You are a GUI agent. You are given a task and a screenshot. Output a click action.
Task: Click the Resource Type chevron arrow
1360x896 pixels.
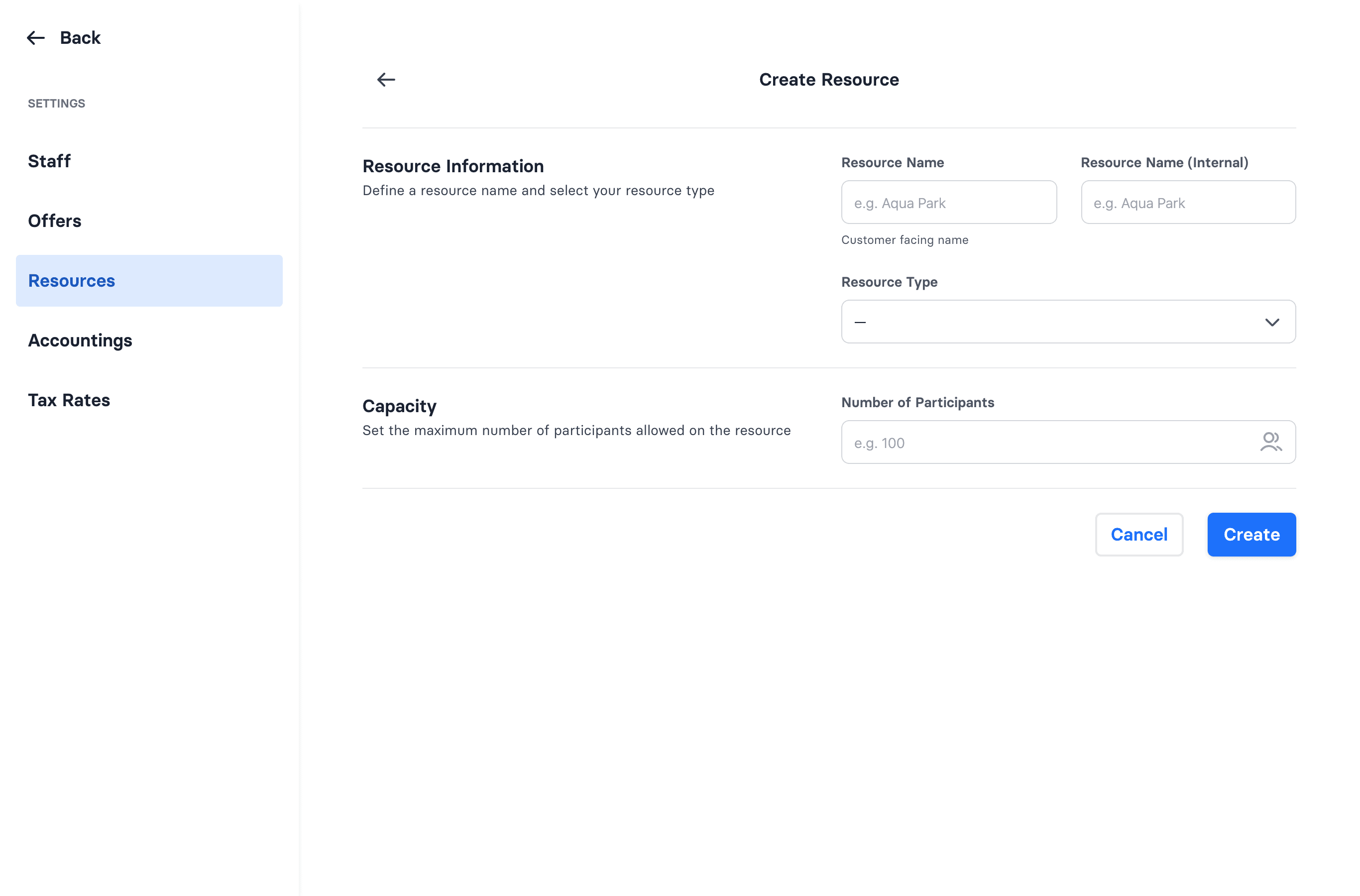(x=1272, y=322)
